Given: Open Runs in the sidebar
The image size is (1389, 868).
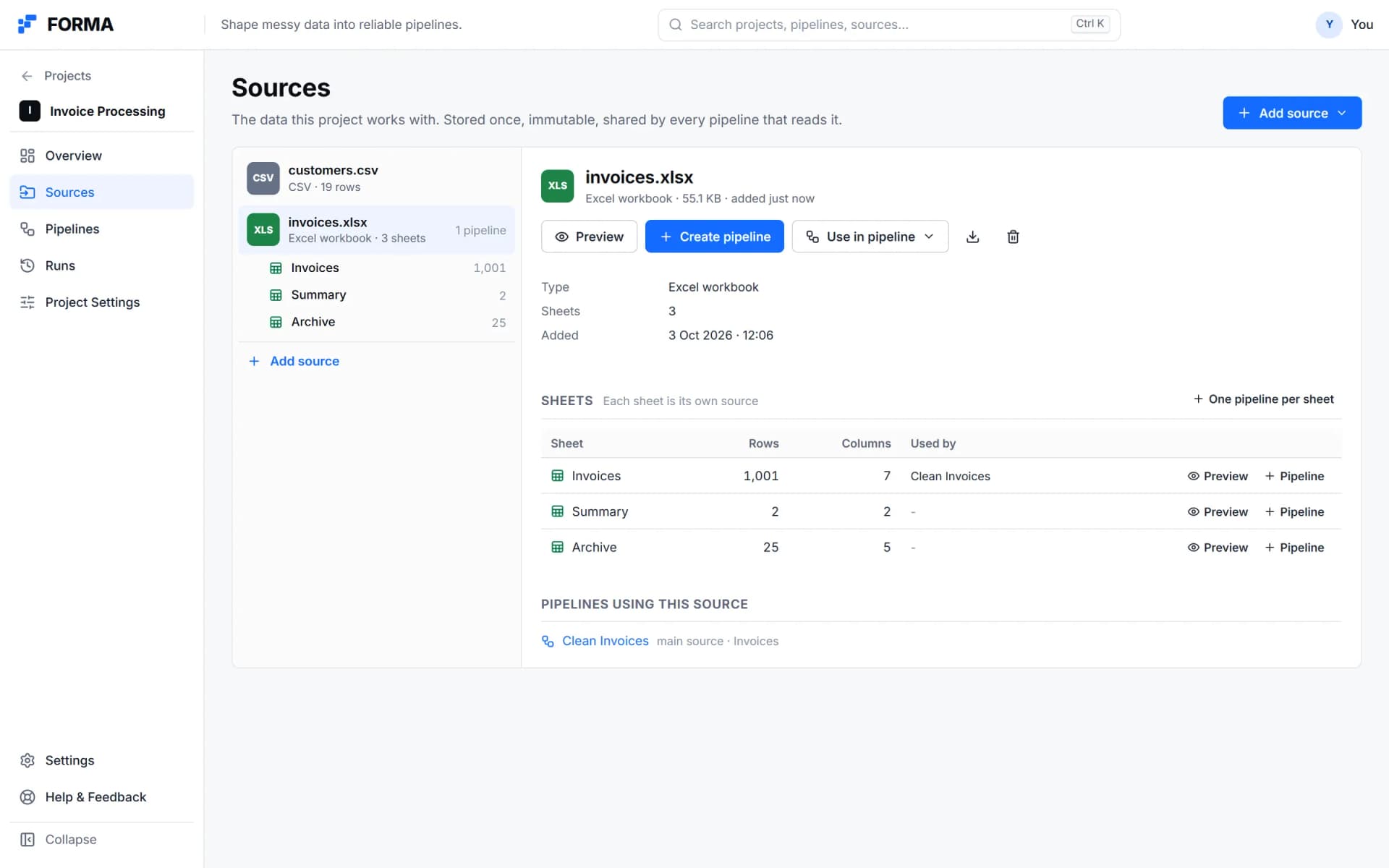Looking at the screenshot, I should pyautogui.click(x=101, y=265).
